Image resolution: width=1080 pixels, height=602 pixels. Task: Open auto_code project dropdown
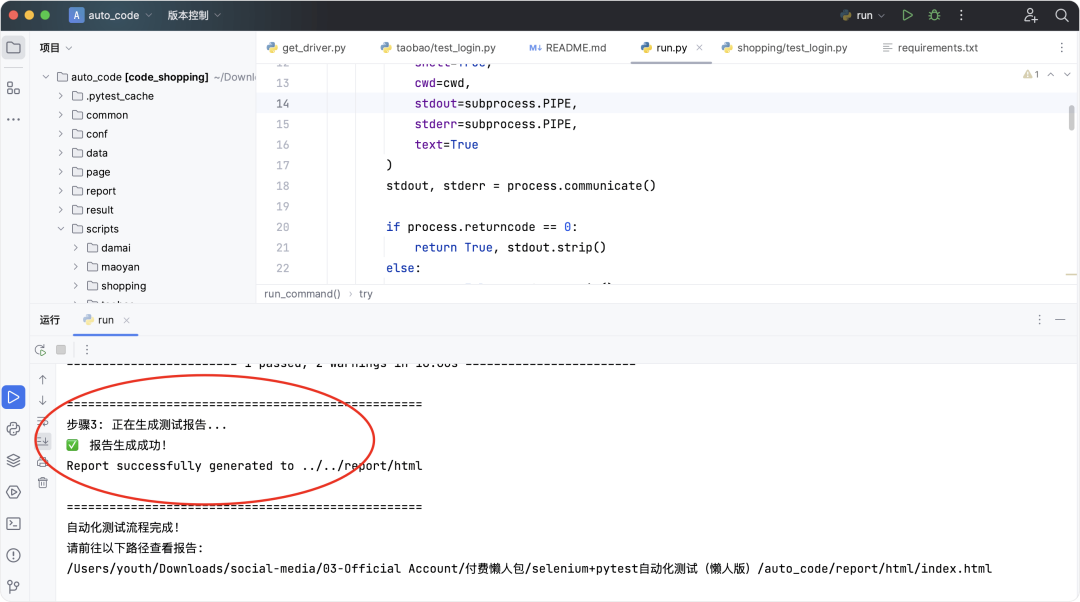(111, 15)
